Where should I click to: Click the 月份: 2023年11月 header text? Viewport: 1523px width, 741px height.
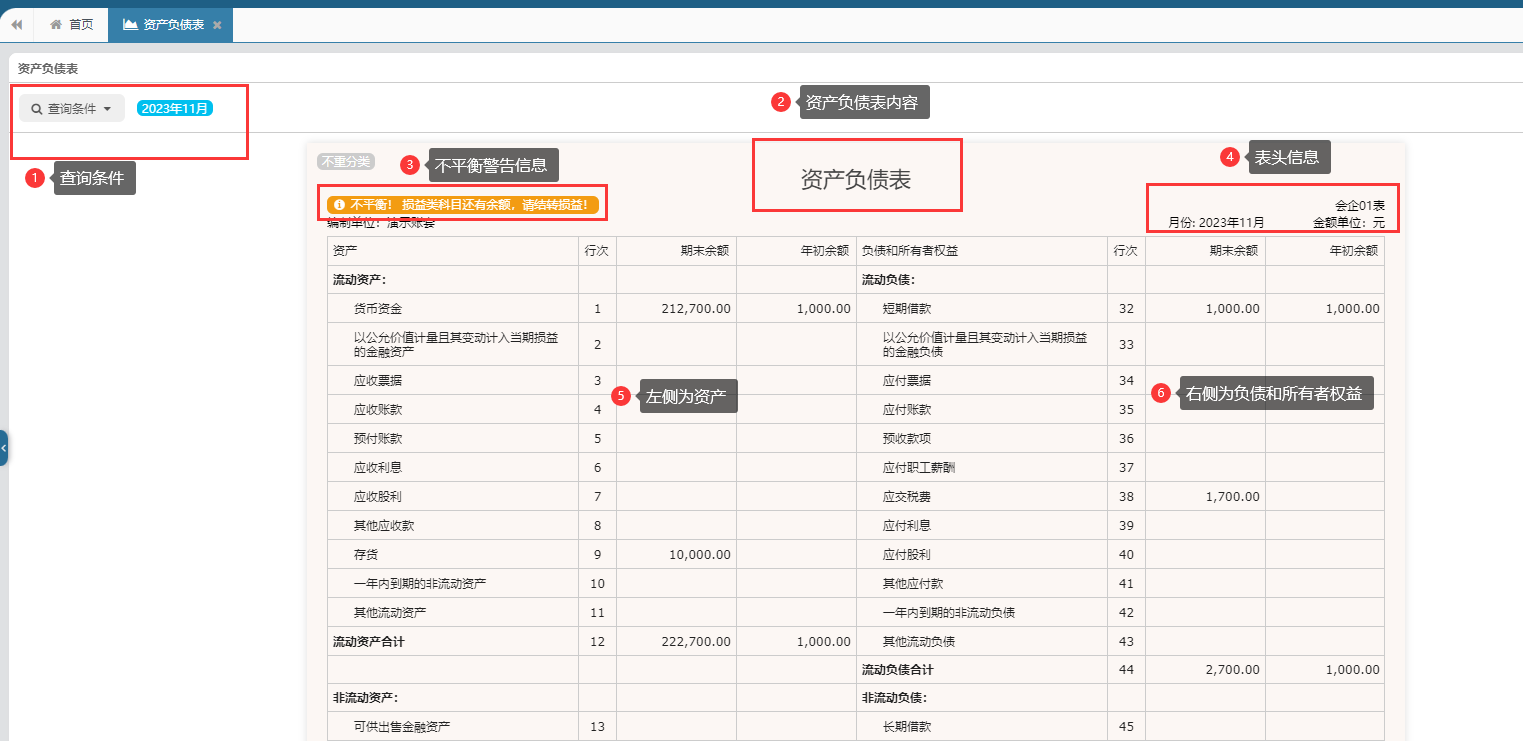[x=1216, y=222]
